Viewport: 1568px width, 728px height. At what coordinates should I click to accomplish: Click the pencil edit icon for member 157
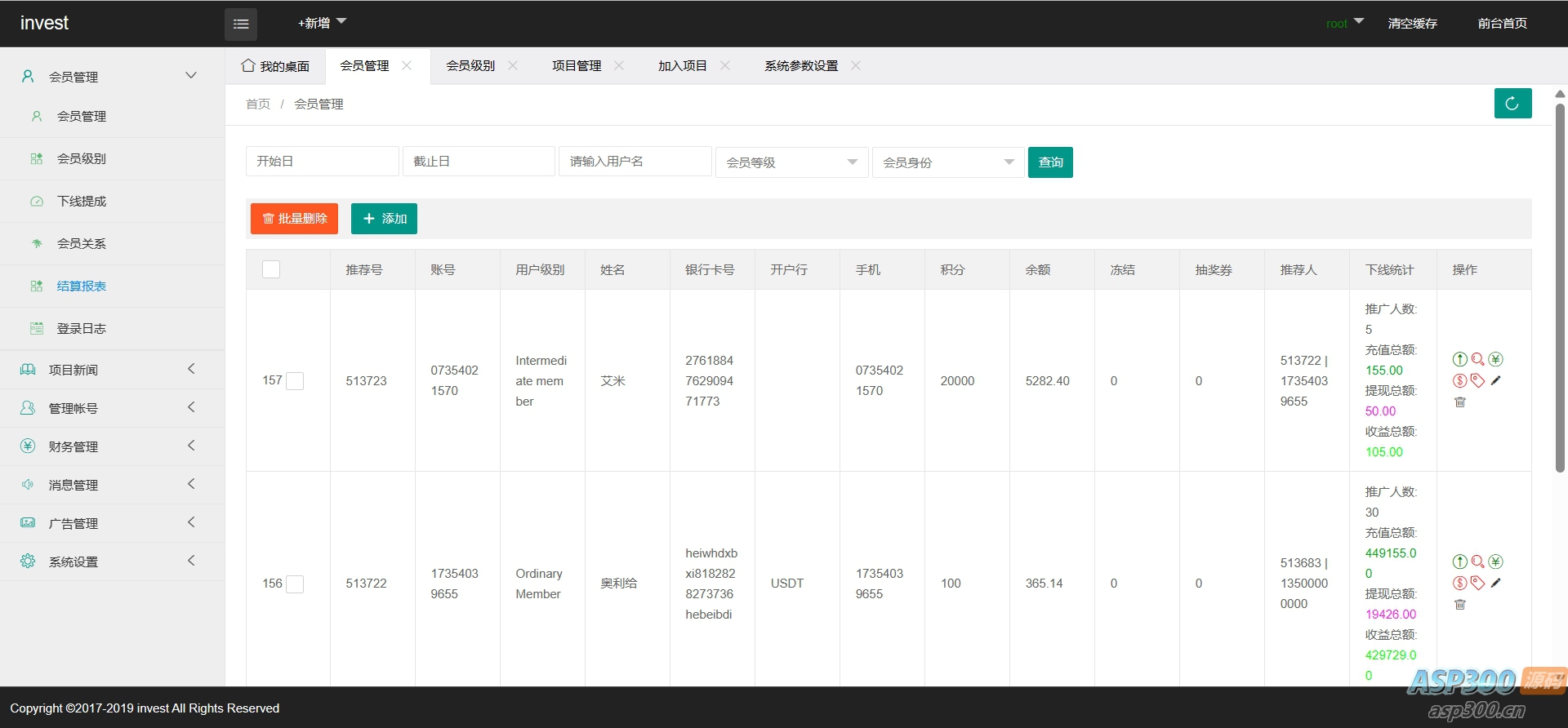[1496, 380]
